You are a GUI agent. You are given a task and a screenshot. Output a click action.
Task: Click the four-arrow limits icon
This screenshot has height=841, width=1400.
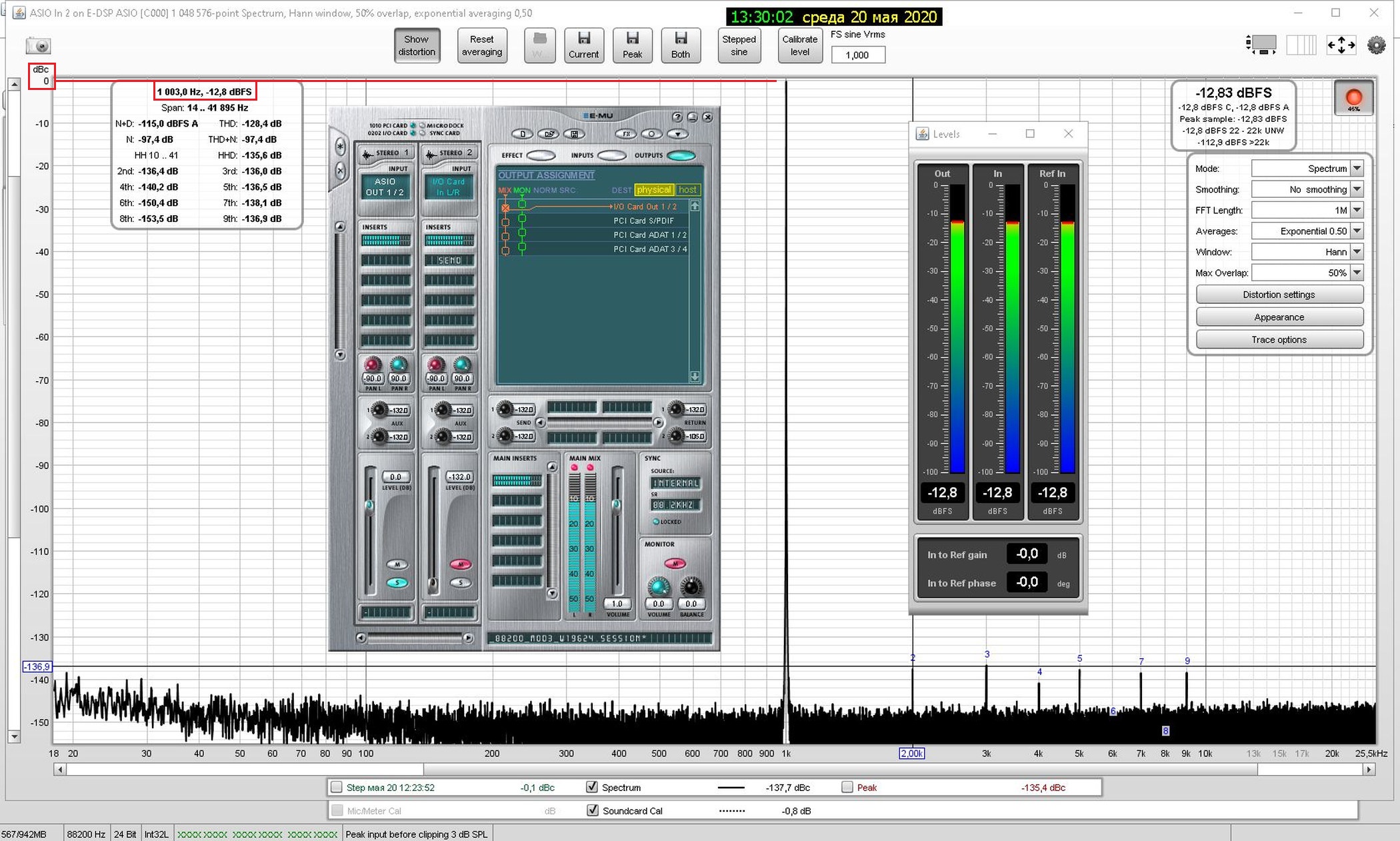[1341, 45]
